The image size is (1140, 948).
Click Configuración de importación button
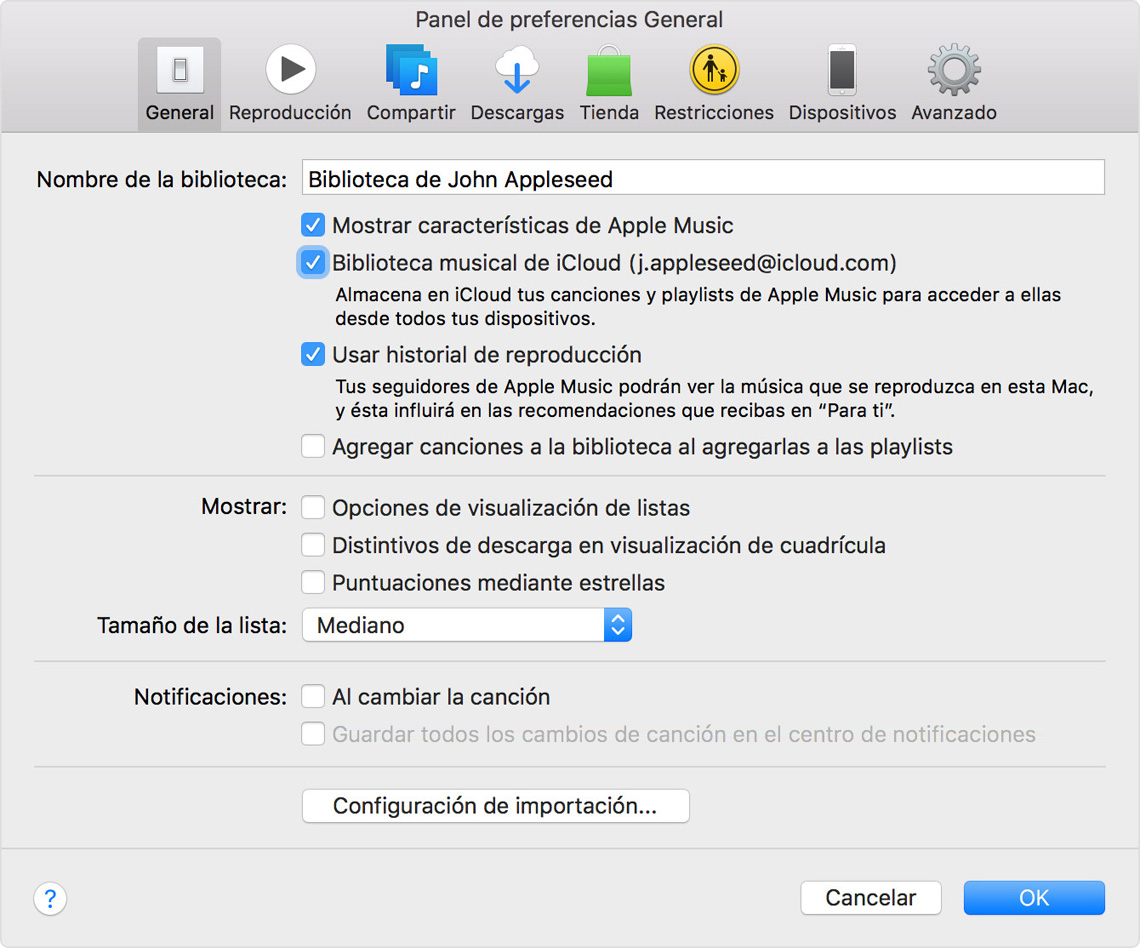tap(495, 806)
